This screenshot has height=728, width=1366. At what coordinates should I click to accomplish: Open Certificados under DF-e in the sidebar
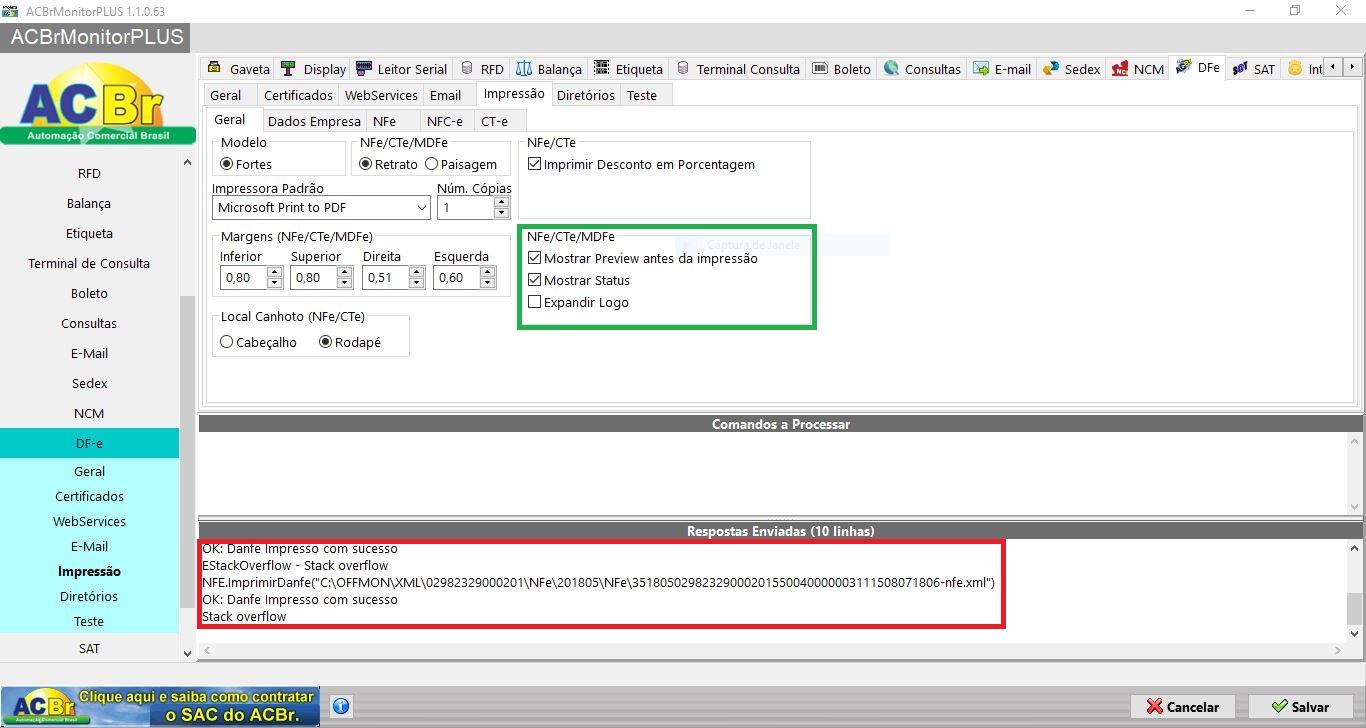click(89, 496)
